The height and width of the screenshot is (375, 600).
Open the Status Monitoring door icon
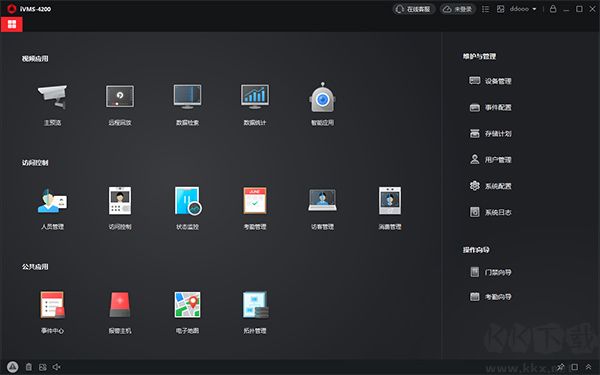(188, 201)
